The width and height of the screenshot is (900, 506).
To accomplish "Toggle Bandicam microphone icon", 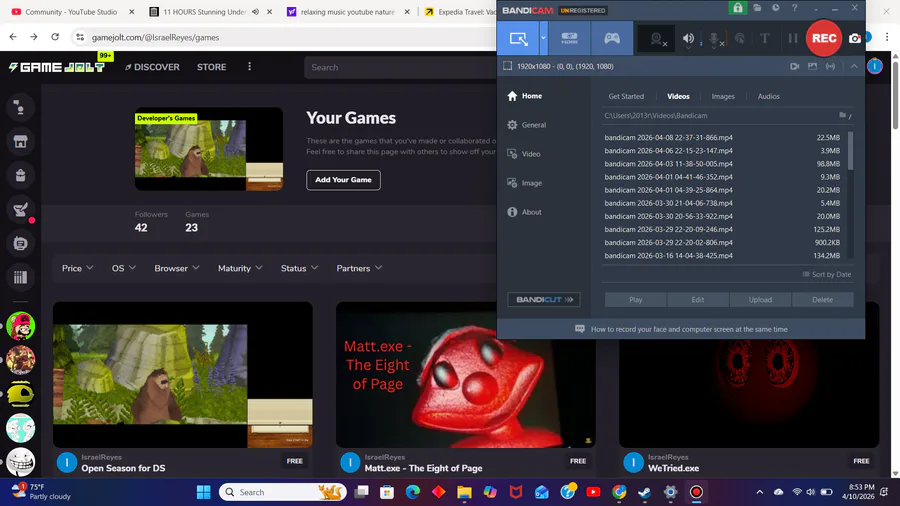I will pos(715,38).
